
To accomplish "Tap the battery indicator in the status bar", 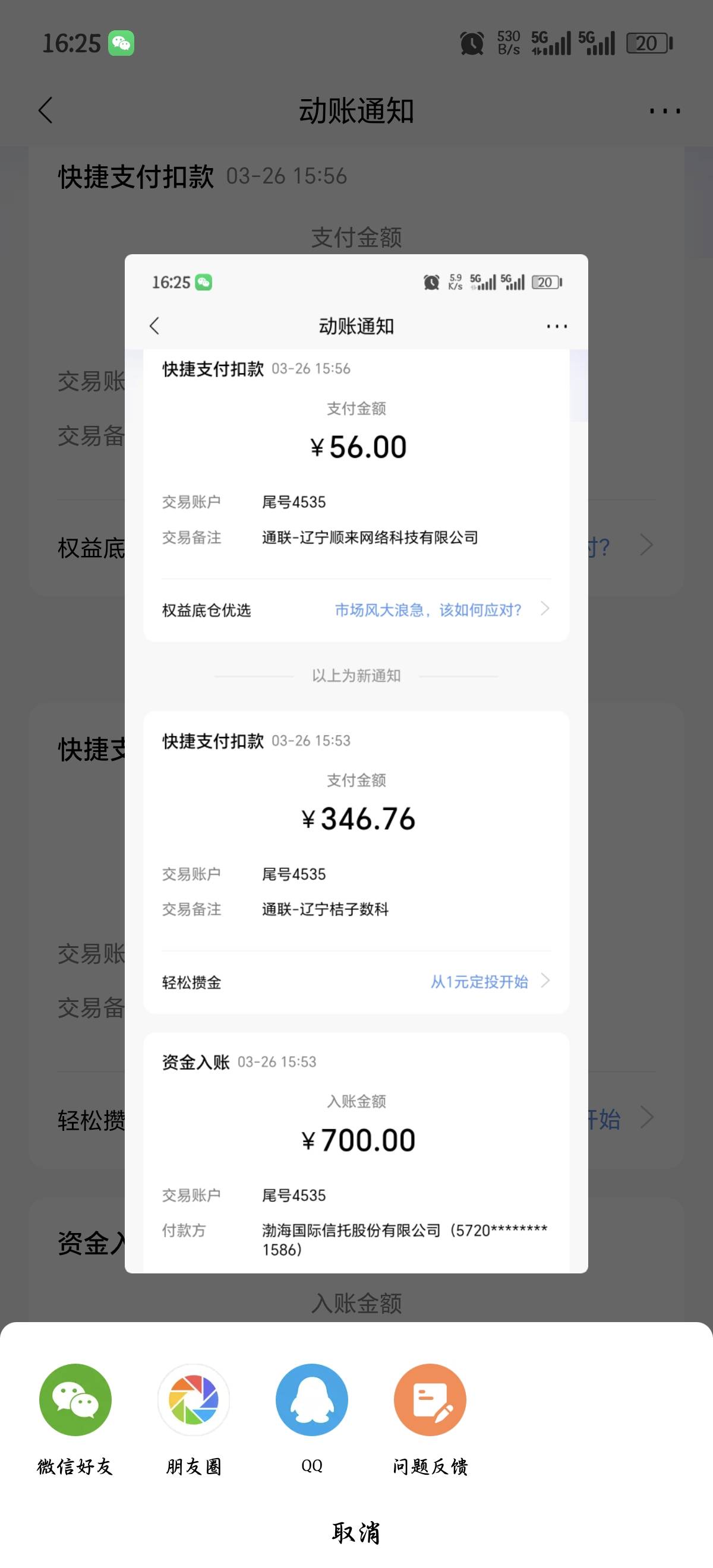I will coord(649,43).
